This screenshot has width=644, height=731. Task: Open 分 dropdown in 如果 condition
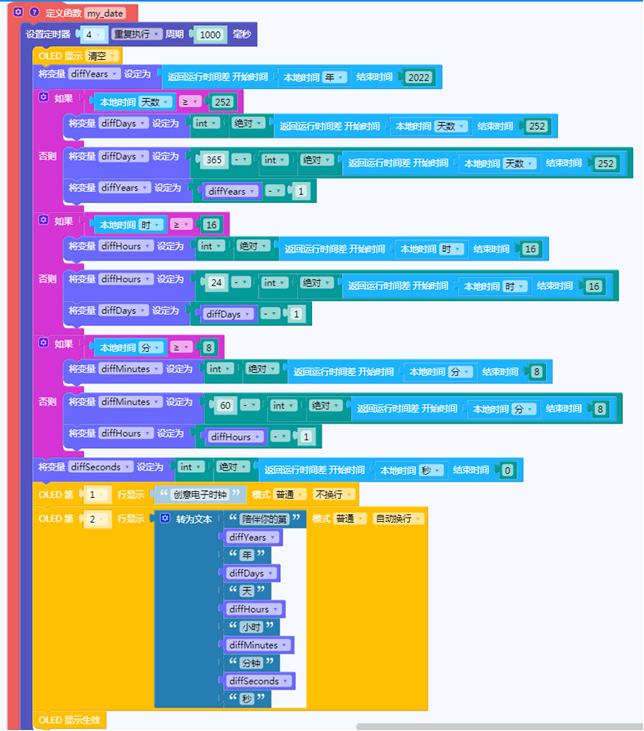[151, 348]
